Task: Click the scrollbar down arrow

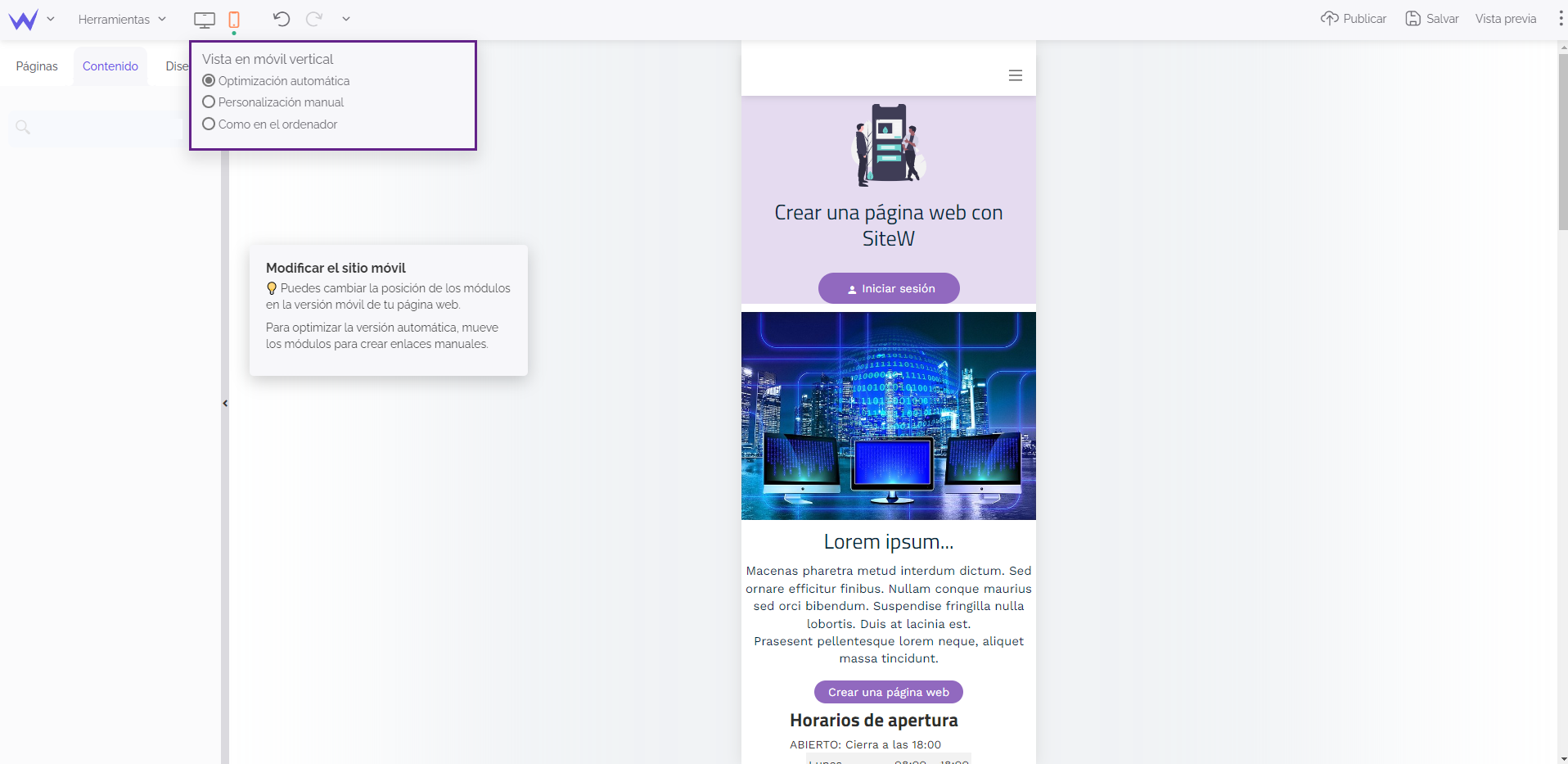Action: (x=1562, y=758)
